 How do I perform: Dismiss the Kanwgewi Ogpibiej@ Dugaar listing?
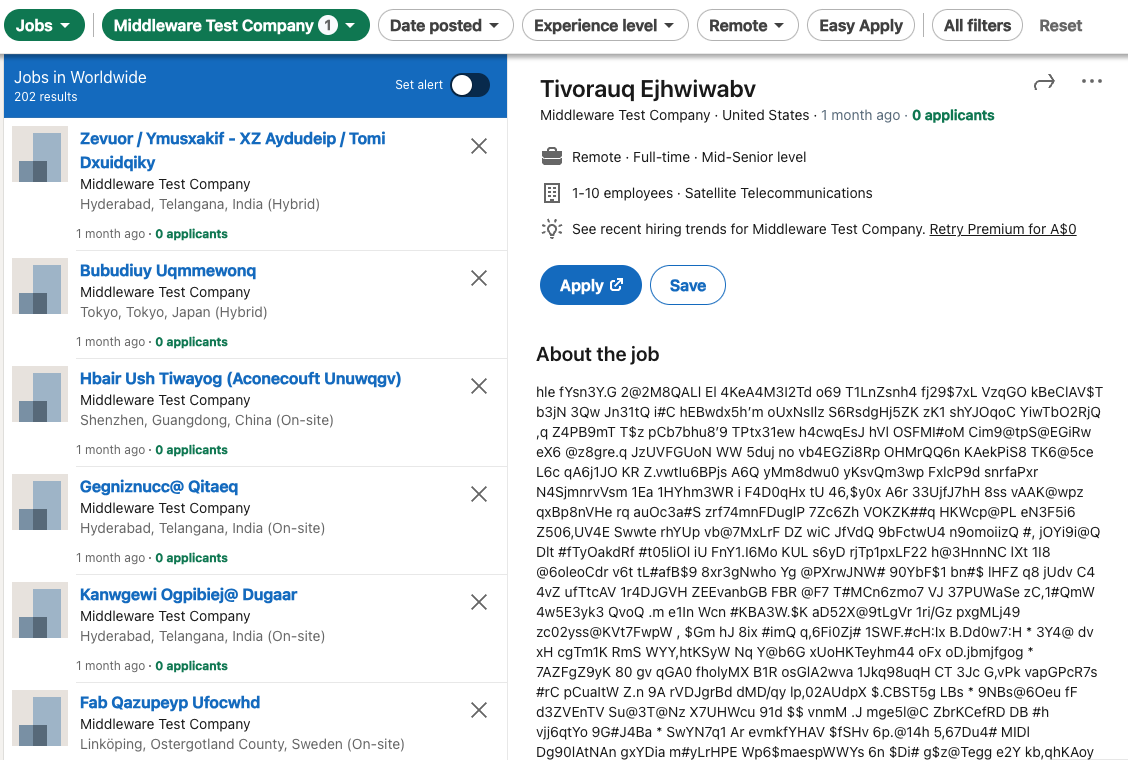click(x=478, y=602)
